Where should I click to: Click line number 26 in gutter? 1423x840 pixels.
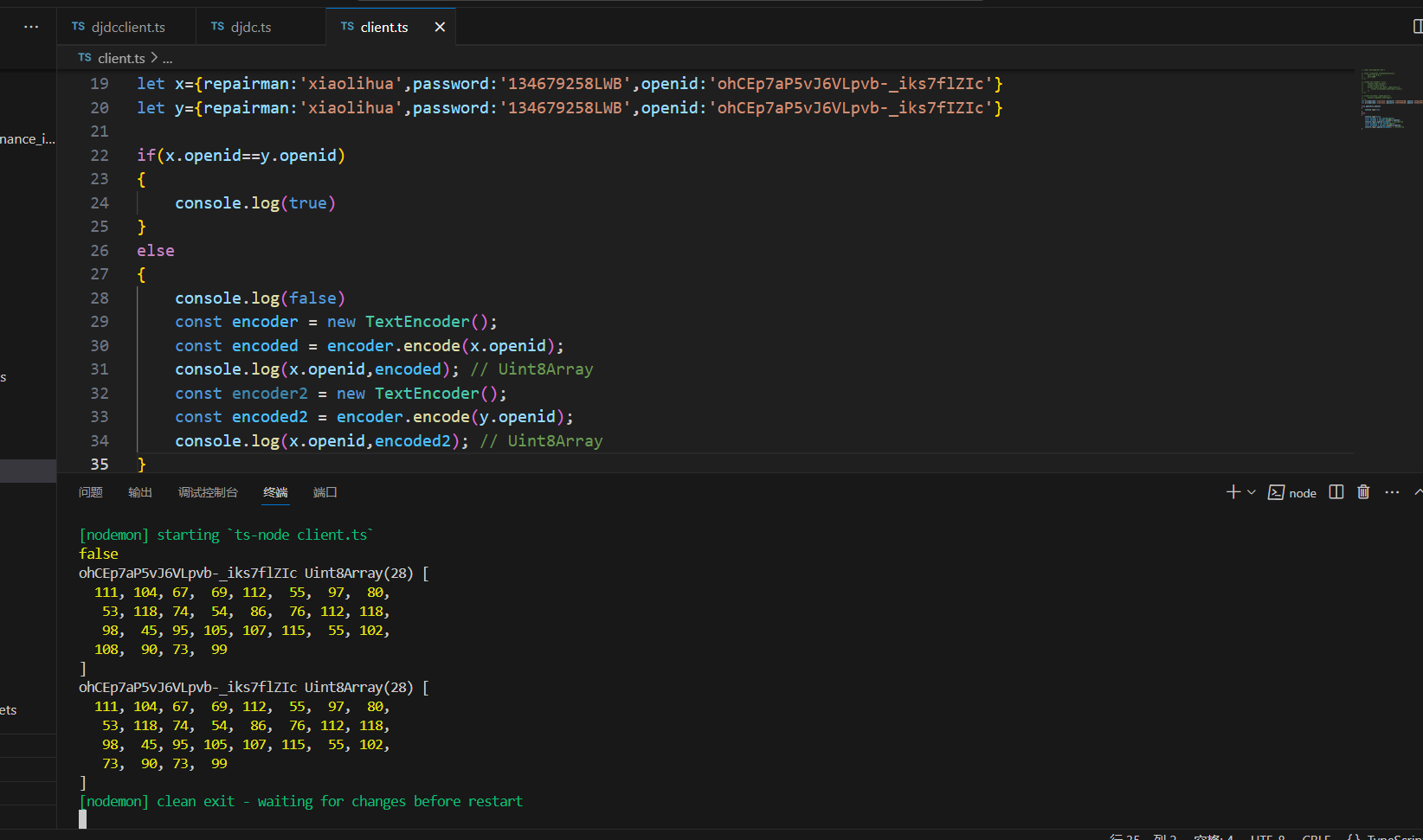100,251
